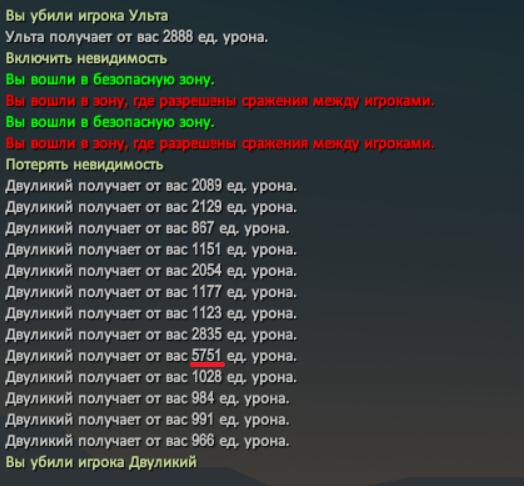The width and height of the screenshot is (524, 486).
Task: Click the 2054 damage log entry
Action: pyautogui.click(x=151, y=271)
